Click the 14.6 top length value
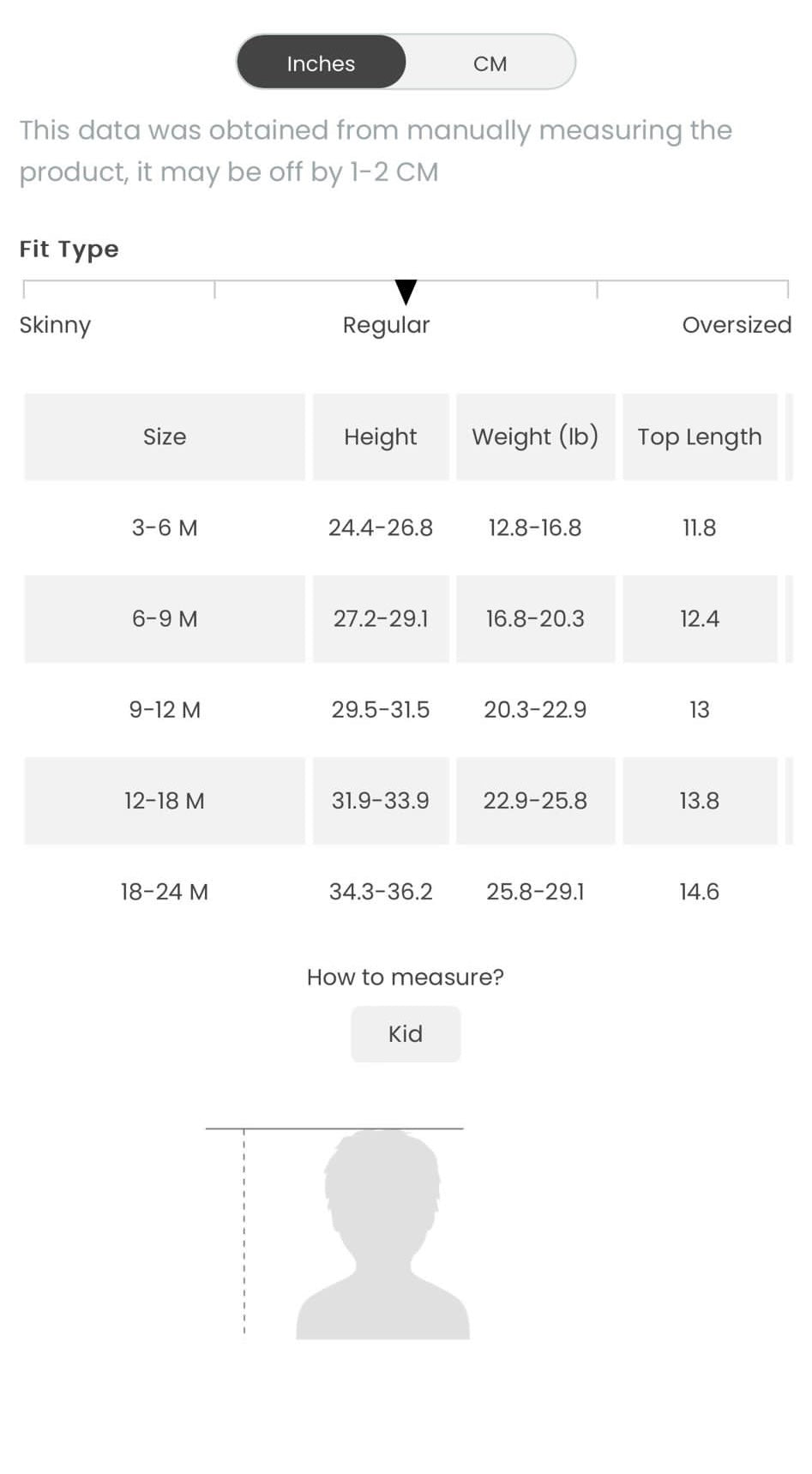 point(700,892)
